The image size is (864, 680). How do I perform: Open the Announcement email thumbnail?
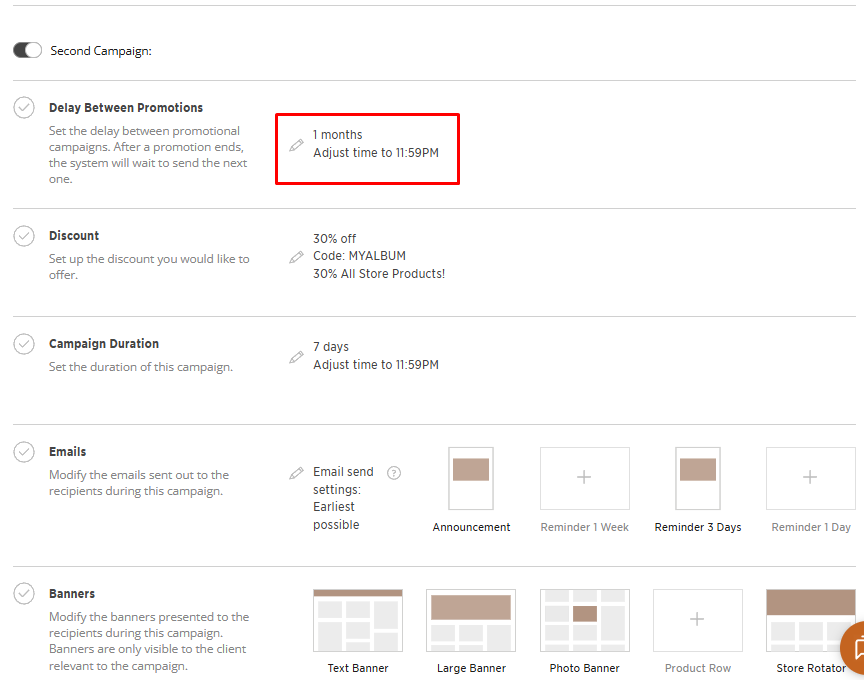click(x=471, y=479)
